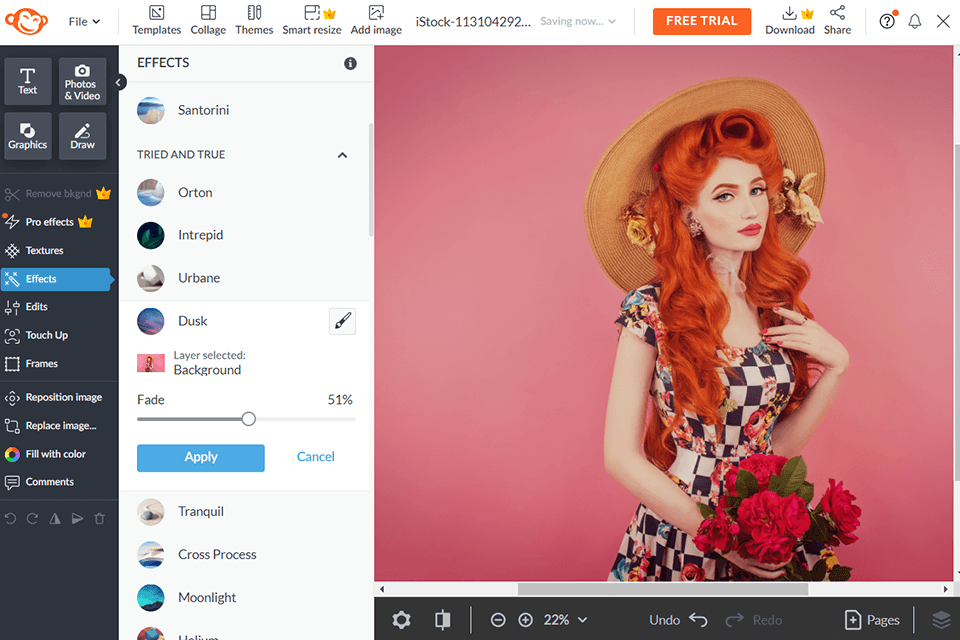Toggle the layers panel icon
Screen dimensions: 960x640
[940, 620]
